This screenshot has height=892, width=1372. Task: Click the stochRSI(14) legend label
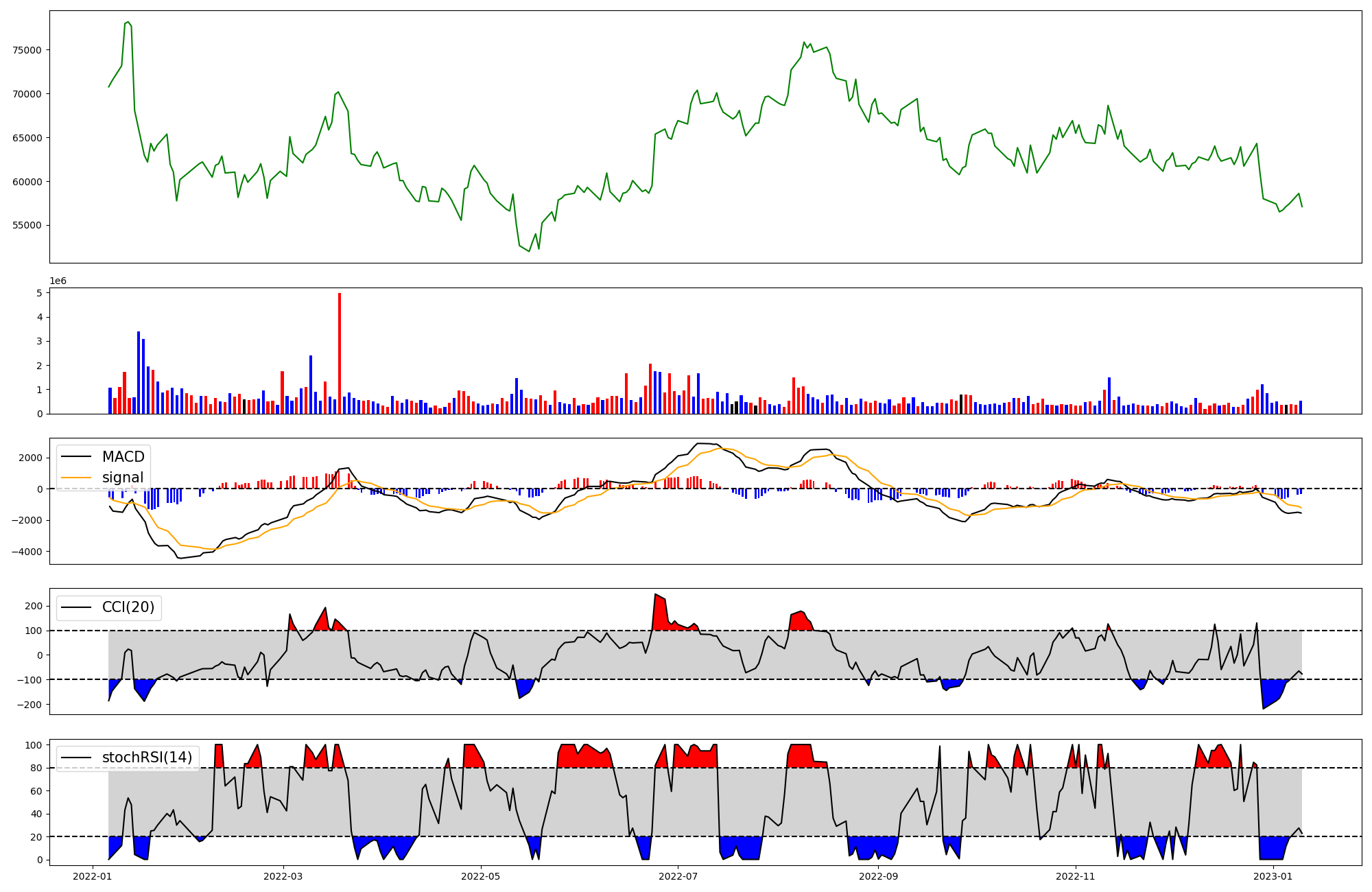point(147,758)
